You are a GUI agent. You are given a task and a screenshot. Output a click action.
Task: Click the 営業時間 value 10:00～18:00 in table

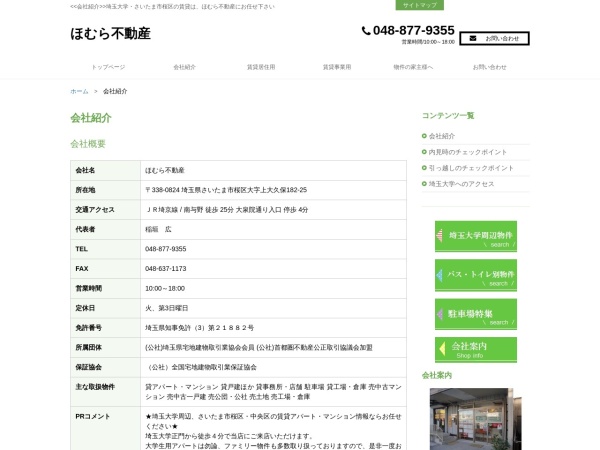(x=165, y=289)
